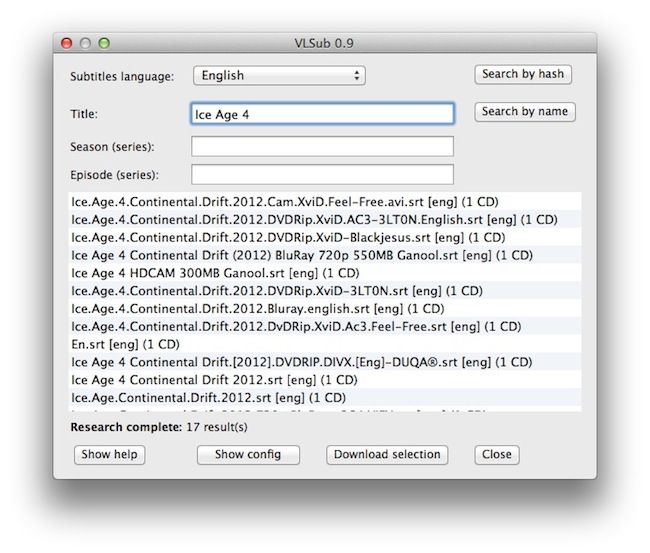Select the DvDRip.XviD.Ac3.Feel-Free.srt result
The height and width of the screenshot is (553, 650).
click(325, 327)
